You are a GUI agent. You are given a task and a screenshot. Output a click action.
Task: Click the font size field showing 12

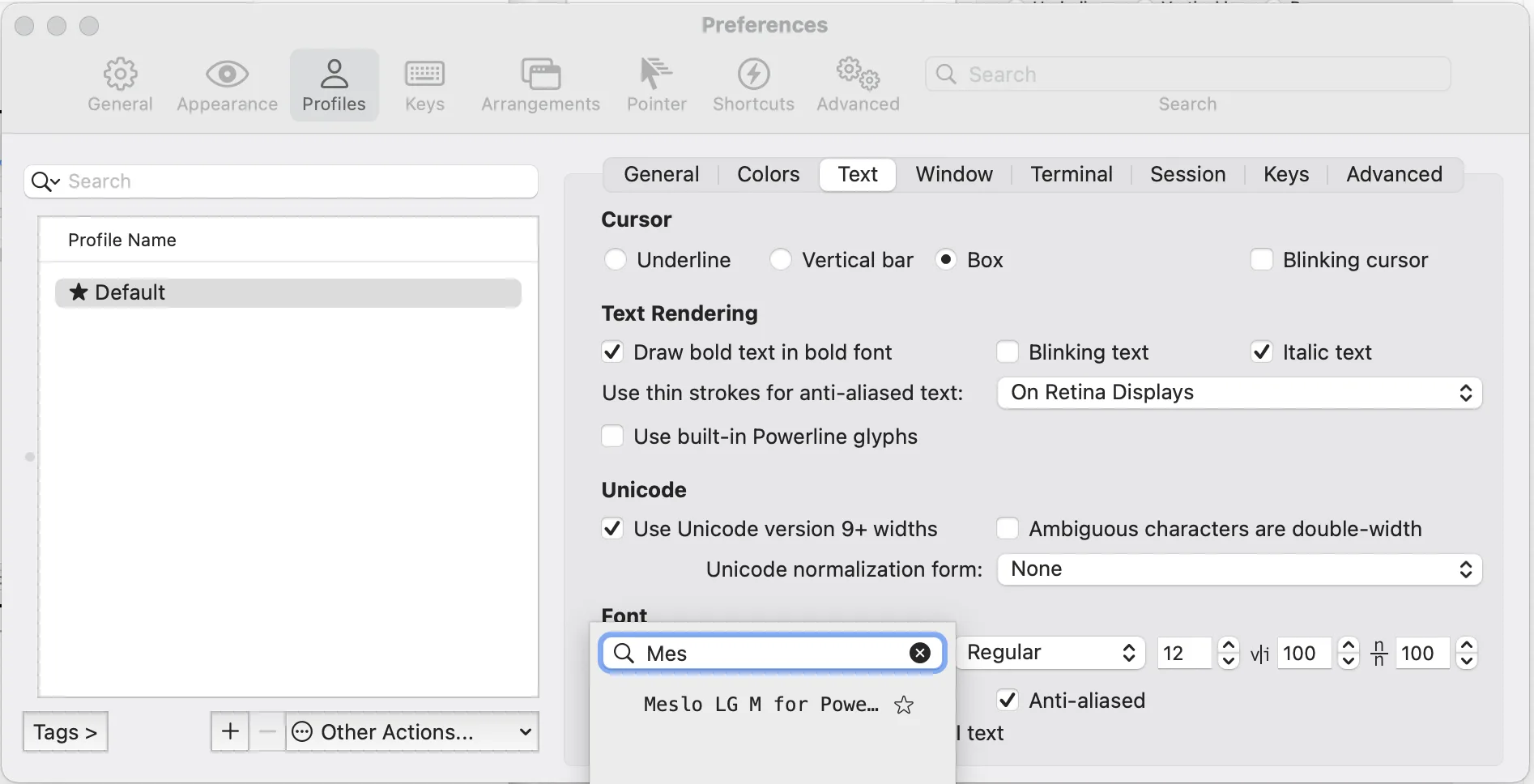1184,653
